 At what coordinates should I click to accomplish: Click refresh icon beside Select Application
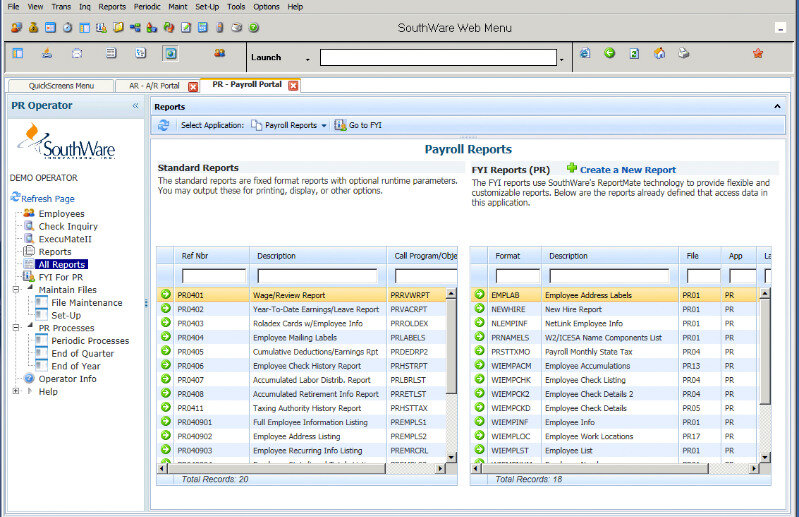pyautogui.click(x=164, y=125)
